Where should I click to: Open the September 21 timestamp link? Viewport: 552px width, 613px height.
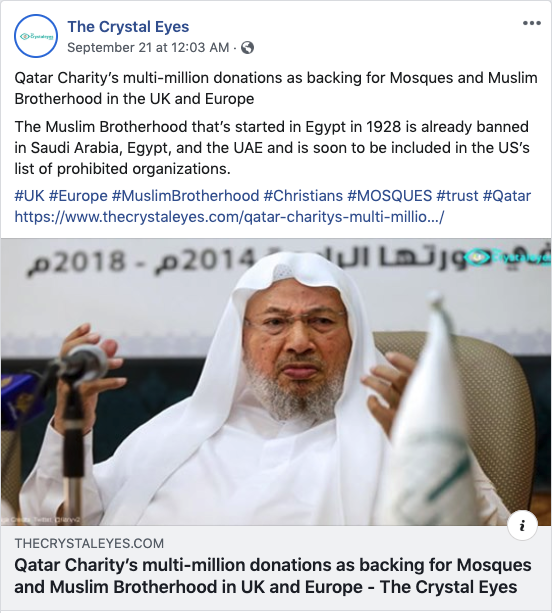pyautogui.click(x=148, y=48)
